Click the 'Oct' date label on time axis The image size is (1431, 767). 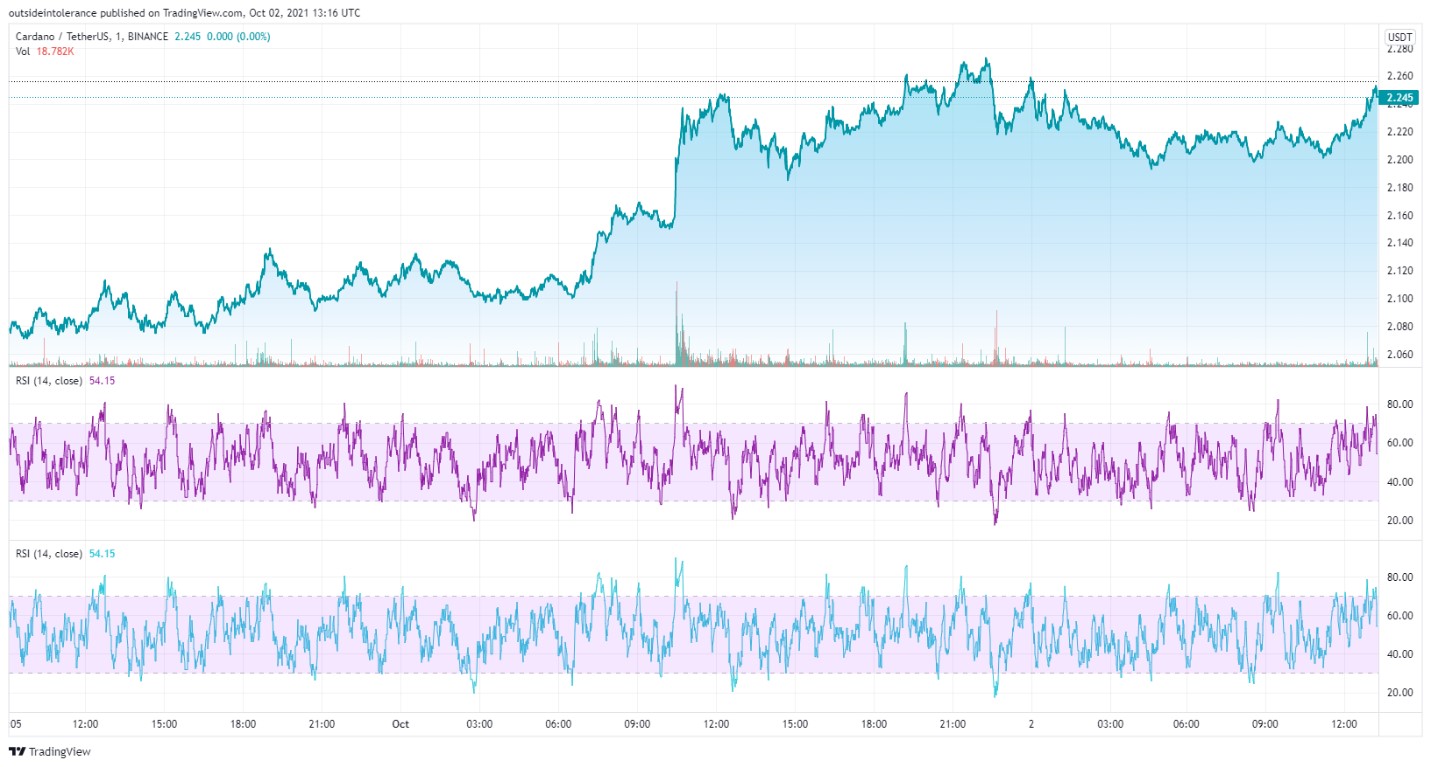400,724
